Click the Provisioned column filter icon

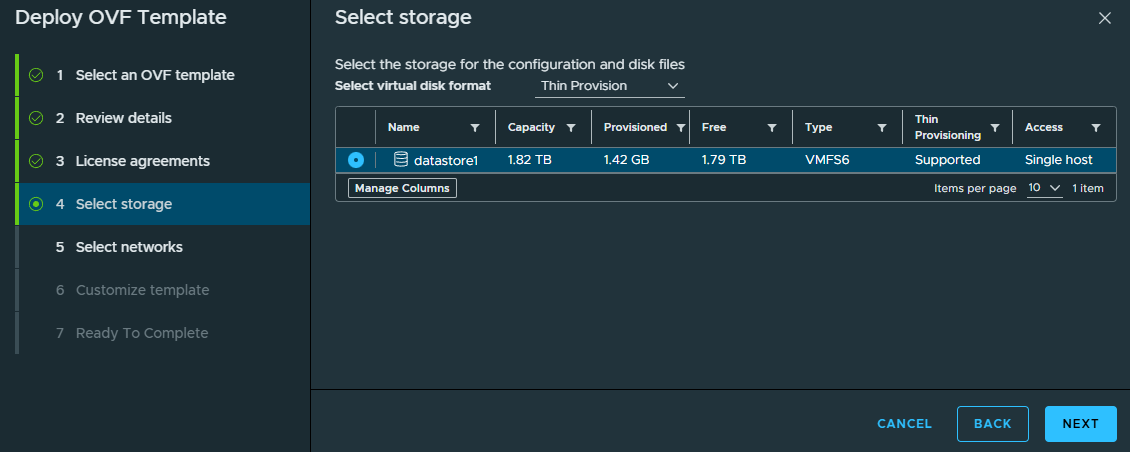coord(680,128)
